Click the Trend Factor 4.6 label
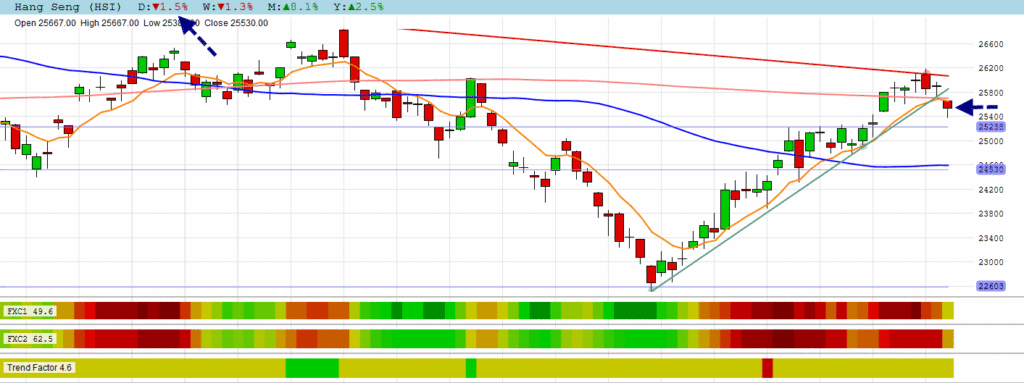Viewport: 1024px width, 383px height. [40, 368]
